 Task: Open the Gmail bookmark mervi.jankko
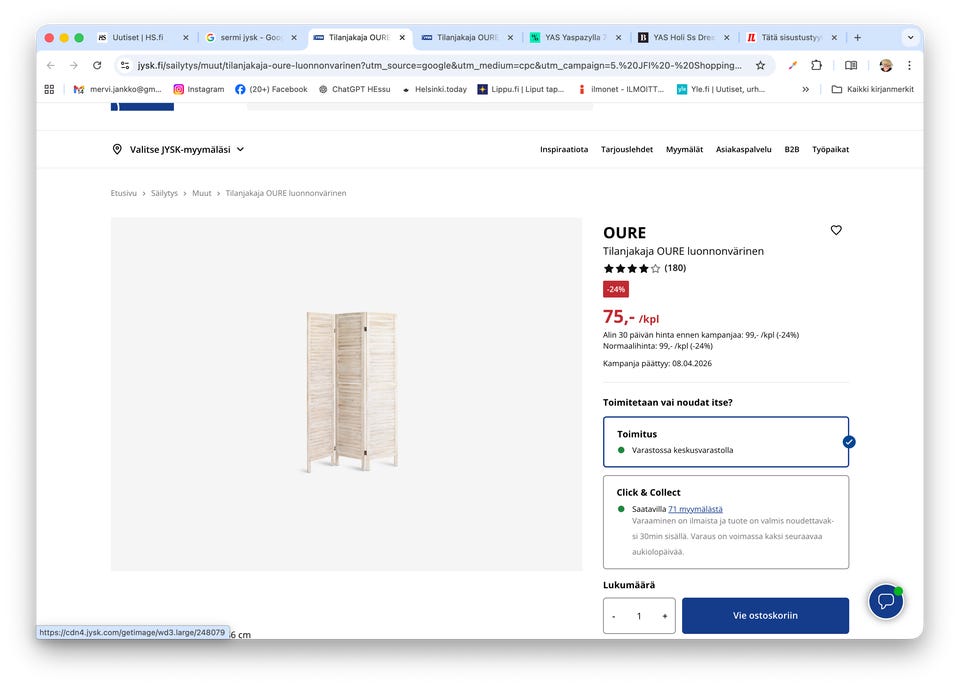(x=118, y=89)
